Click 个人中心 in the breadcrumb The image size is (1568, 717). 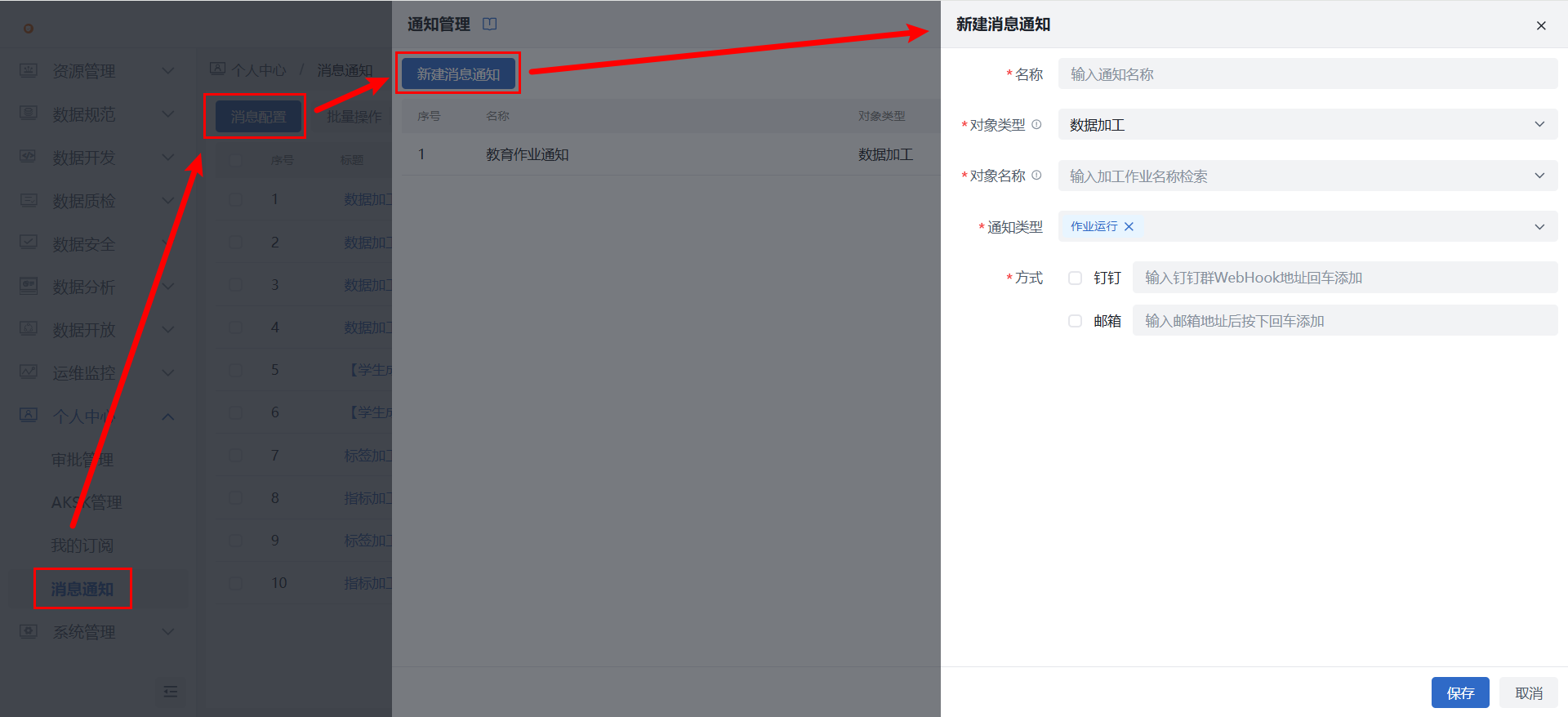259,70
